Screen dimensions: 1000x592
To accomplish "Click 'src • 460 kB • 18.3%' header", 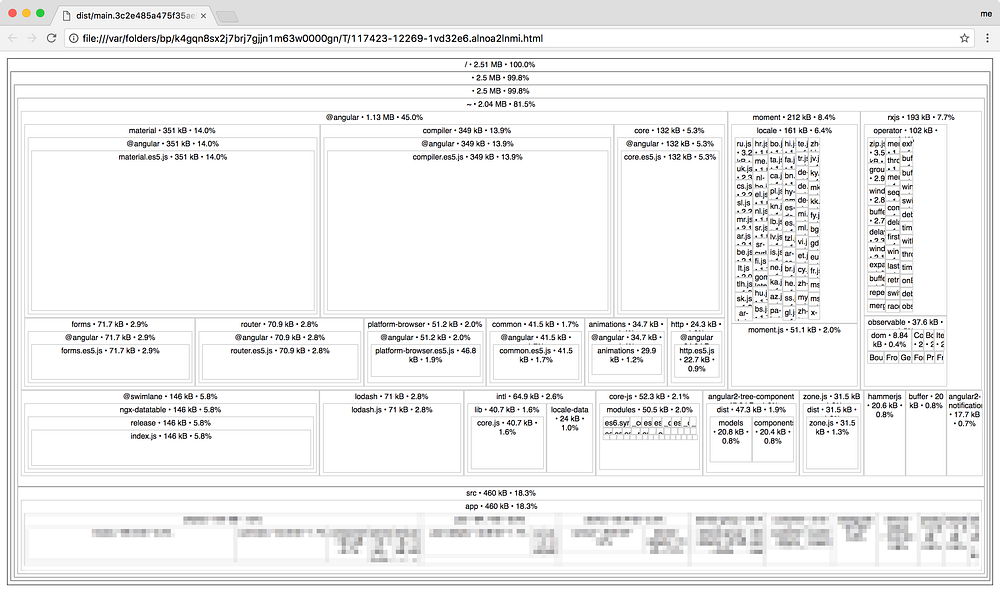I will (x=501, y=493).
